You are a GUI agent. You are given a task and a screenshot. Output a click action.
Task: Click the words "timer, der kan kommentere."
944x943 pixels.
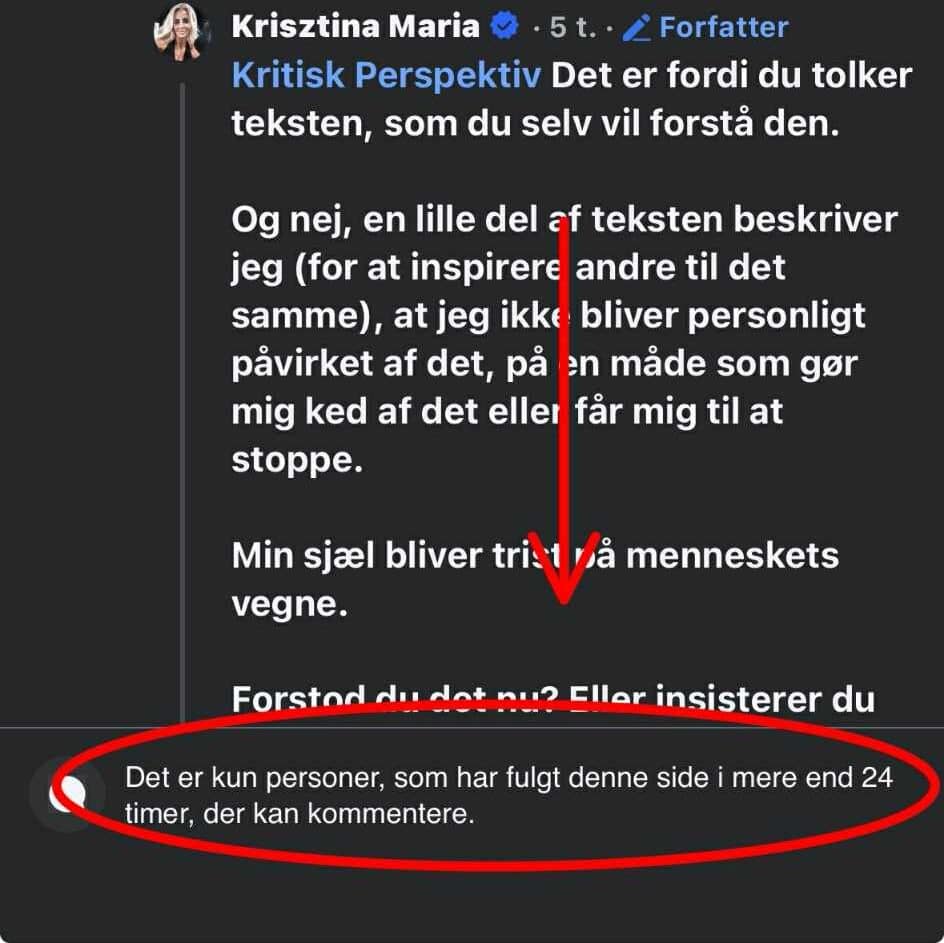298,814
